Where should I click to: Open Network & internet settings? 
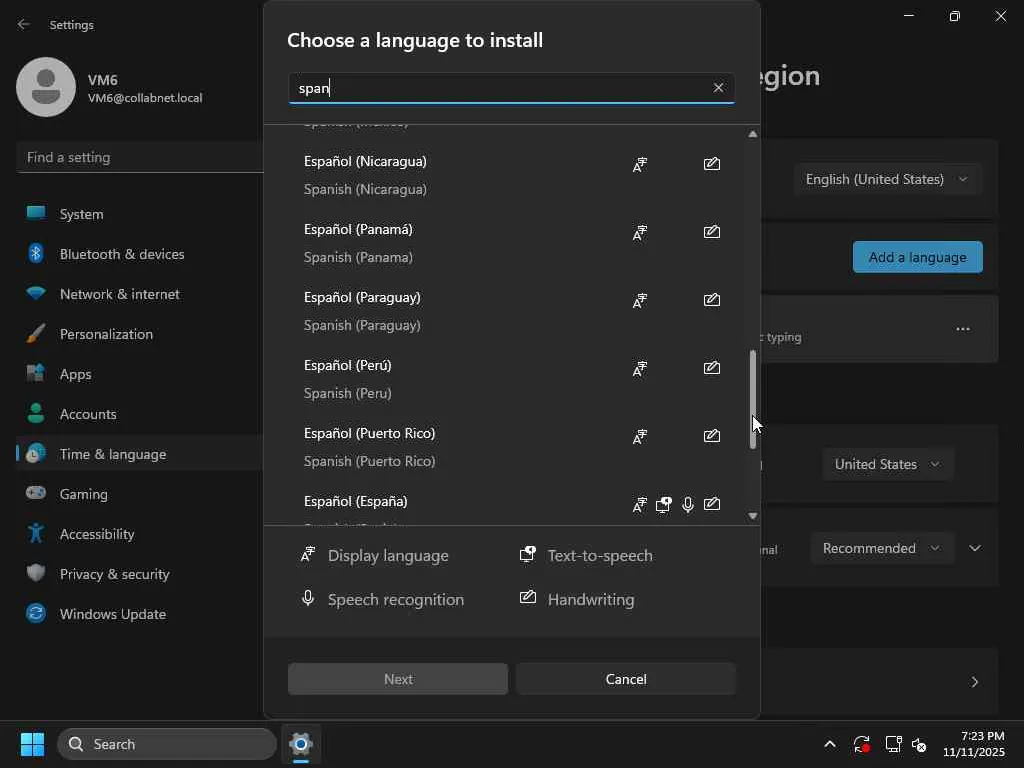tap(140, 294)
